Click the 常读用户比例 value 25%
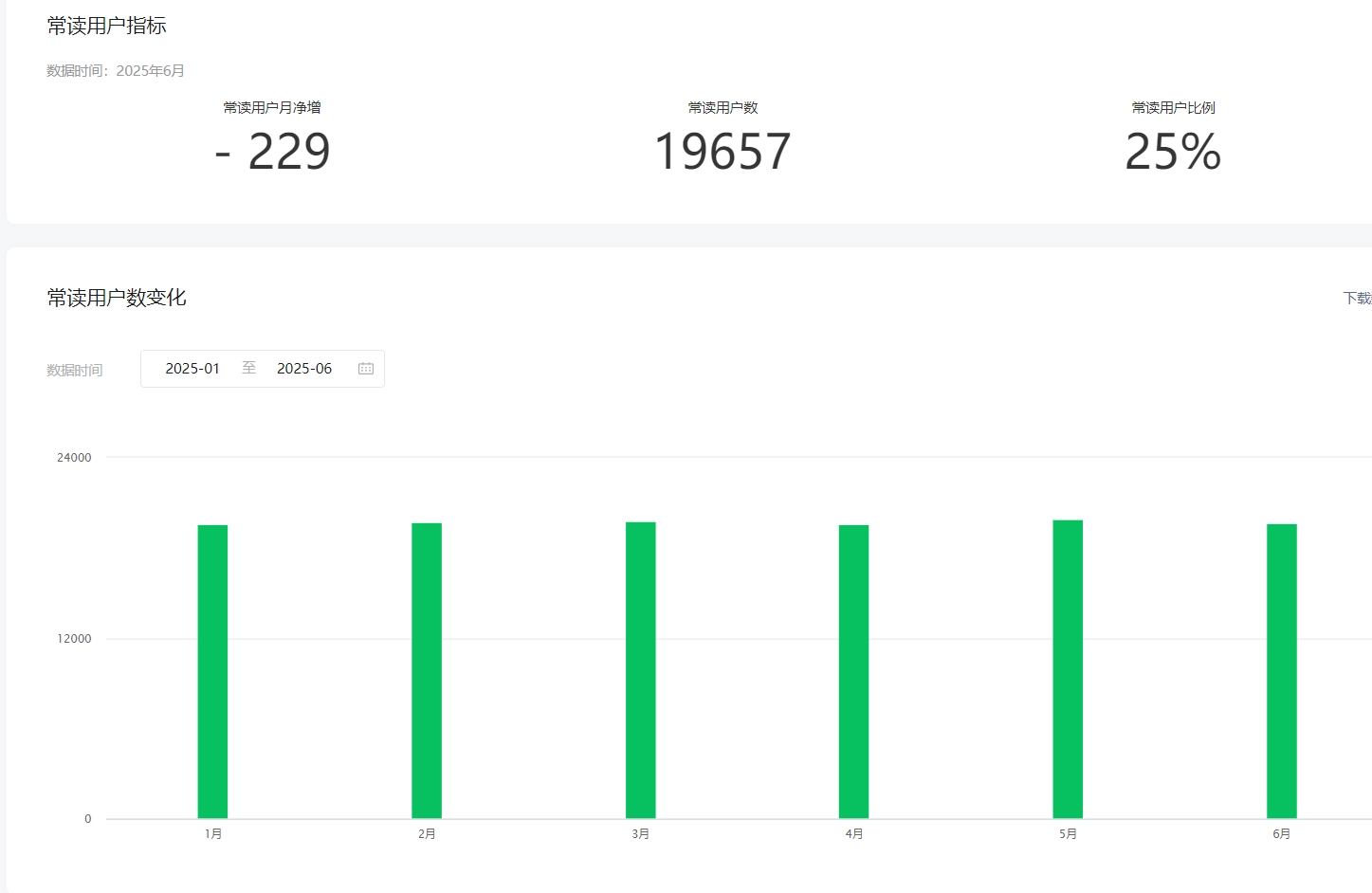 pos(1173,152)
